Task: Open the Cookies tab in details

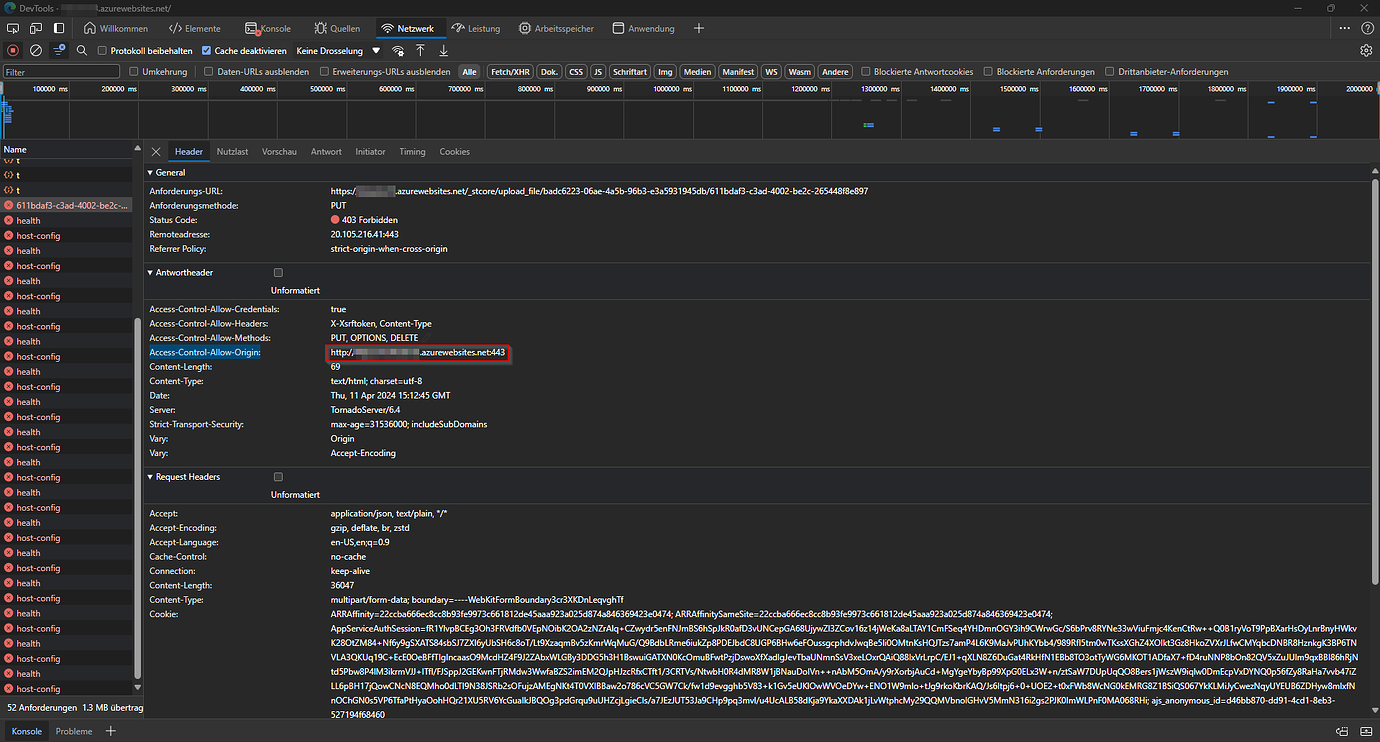Action: click(454, 152)
